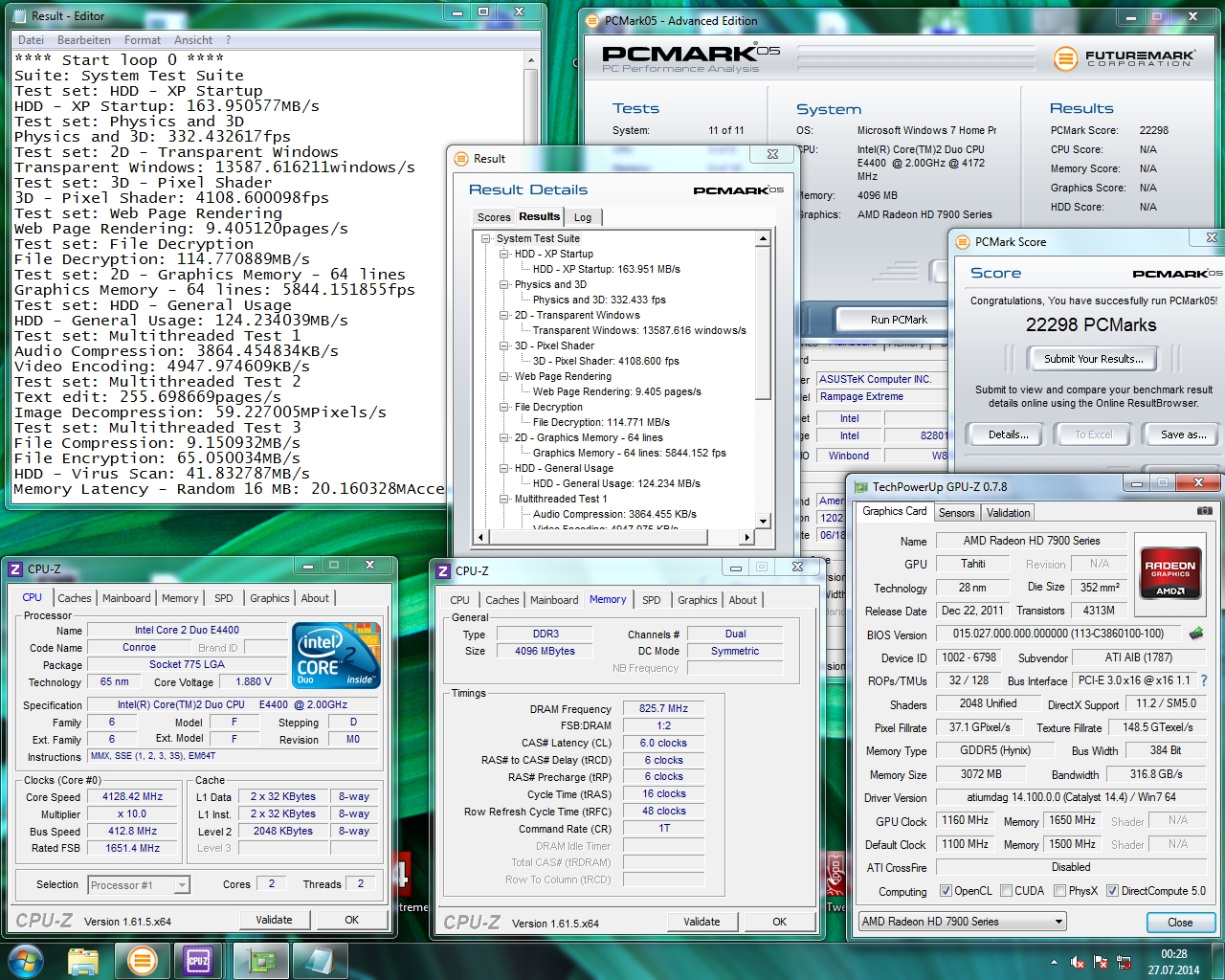Open the Validation tab in GPU-Z
Image resolution: width=1225 pixels, height=980 pixels.
(x=1008, y=513)
